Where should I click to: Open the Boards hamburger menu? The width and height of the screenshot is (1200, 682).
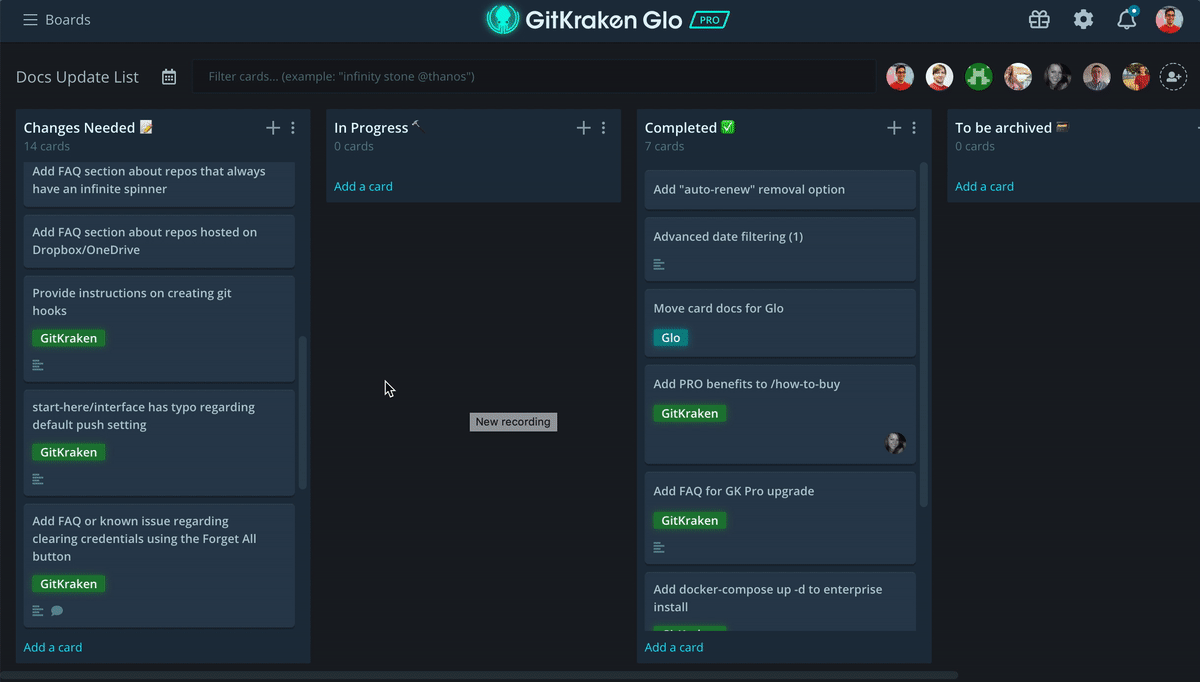31,20
